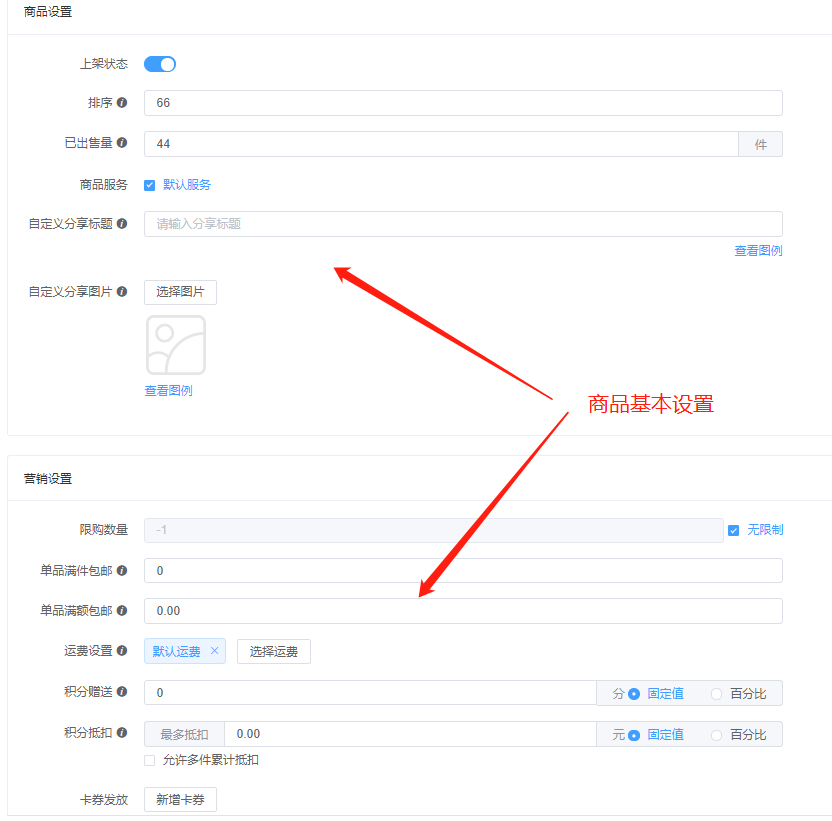Viewport: 832px width, 821px height.
Task: Click the 选择图片 button
Action: [180, 292]
